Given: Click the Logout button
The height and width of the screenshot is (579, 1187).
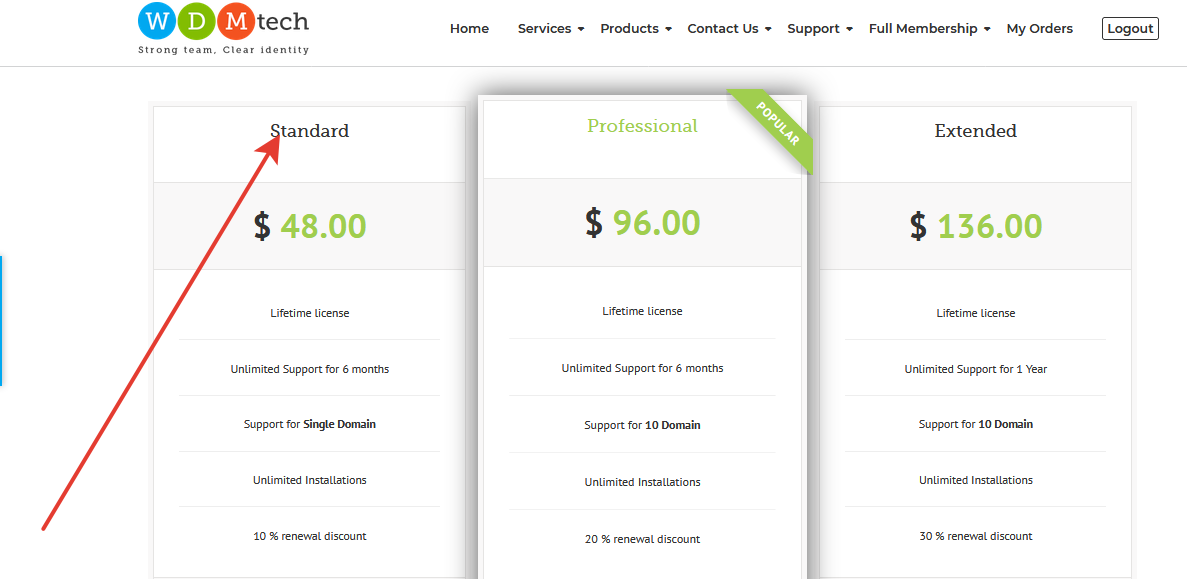Looking at the screenshot, I should click(x=1130, y=29).
